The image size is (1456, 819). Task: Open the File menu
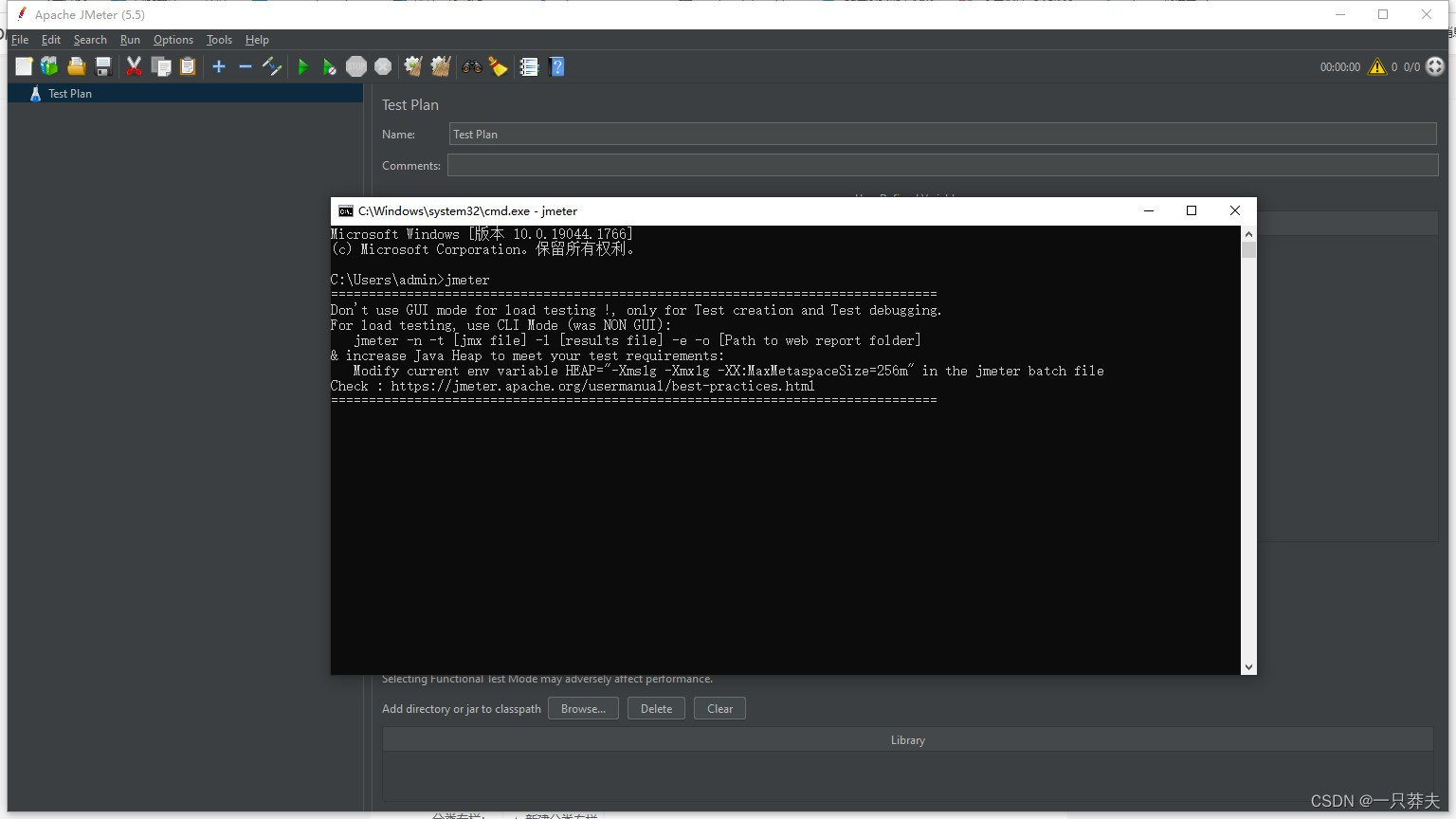[x=20, y=40]
